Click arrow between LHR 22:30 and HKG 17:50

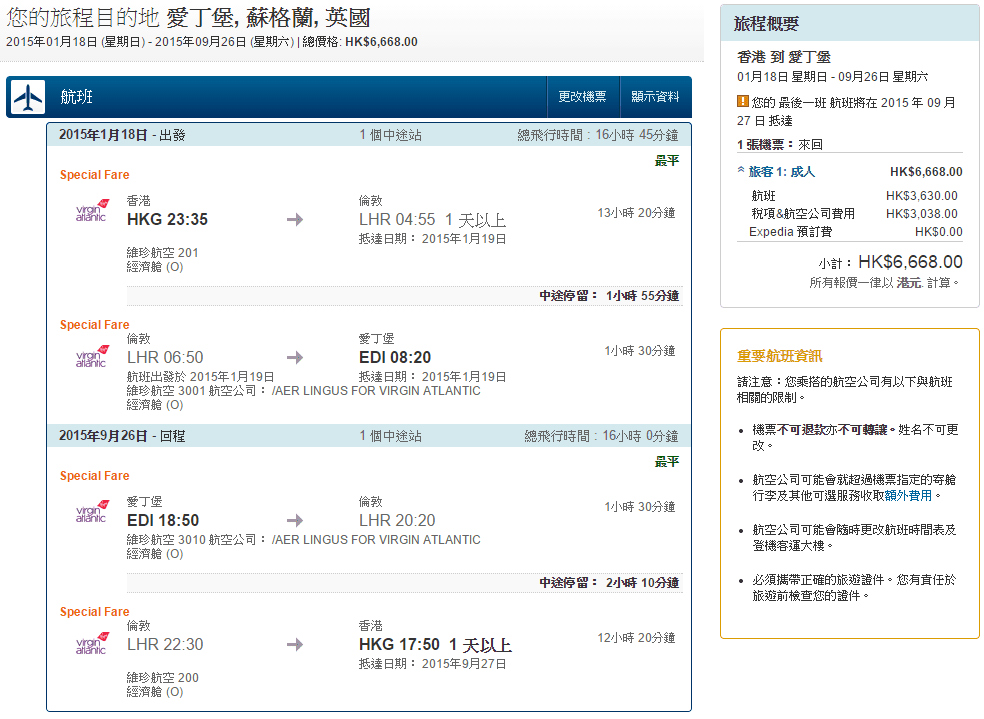click(295, 644)
